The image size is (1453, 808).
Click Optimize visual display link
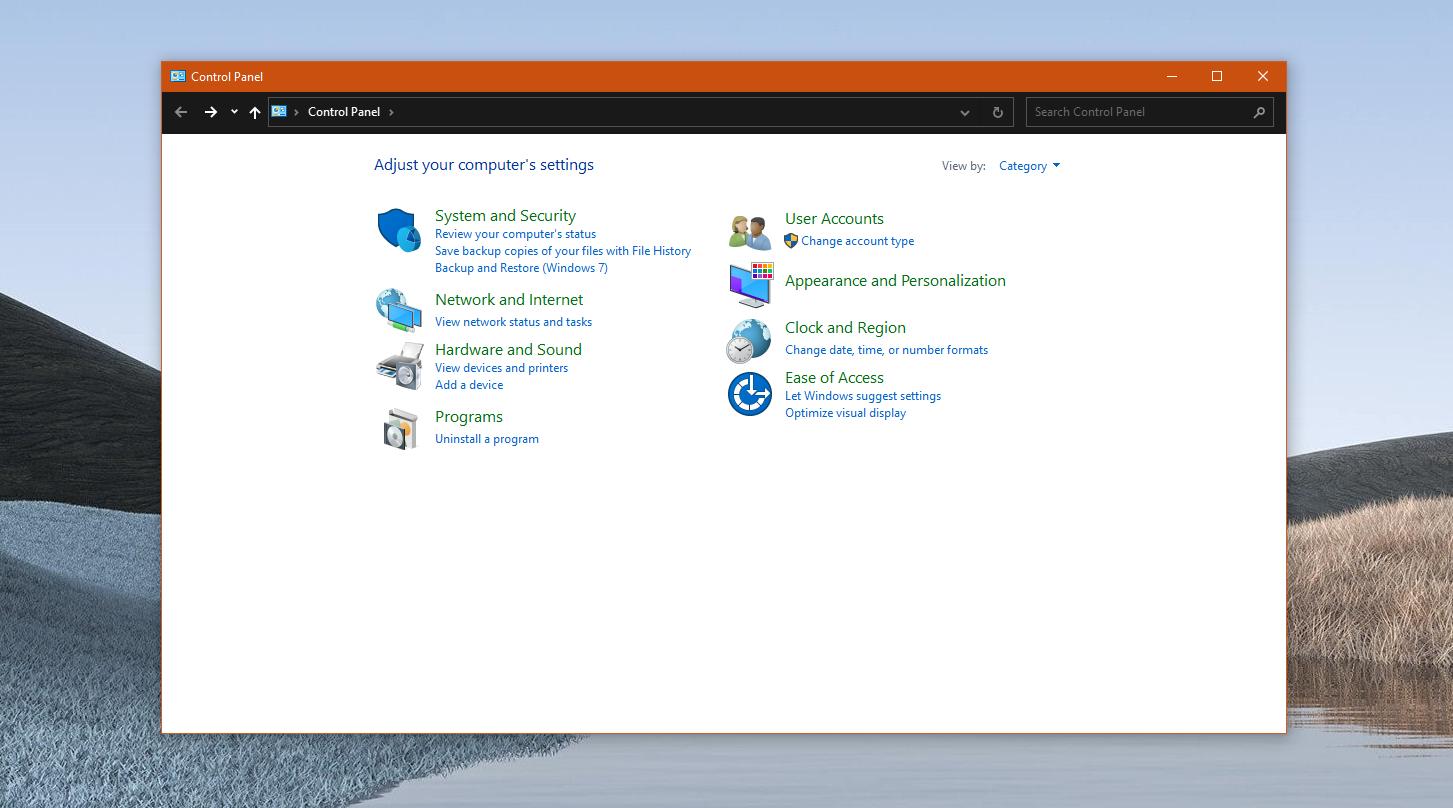845,413
